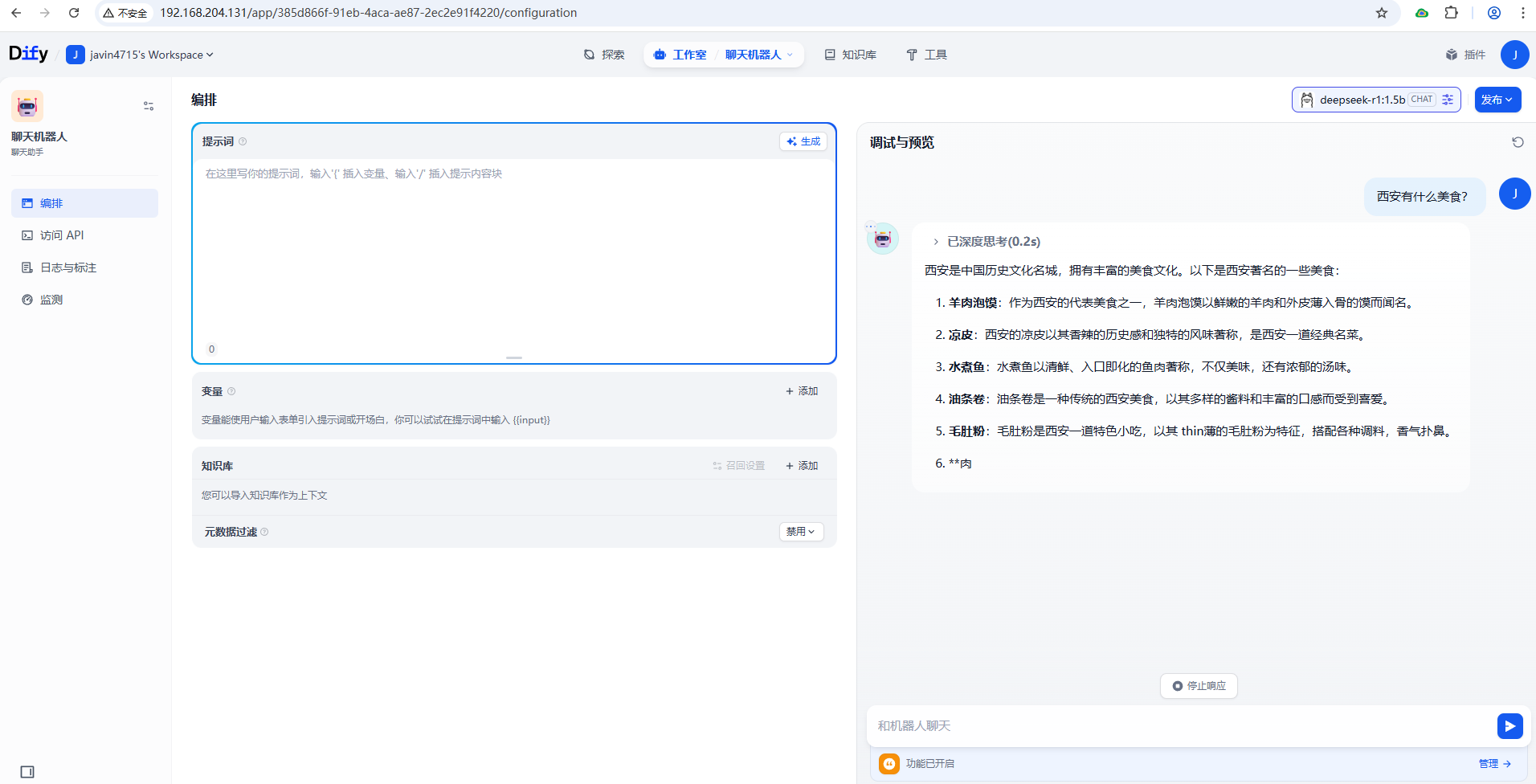
Task: Click into the prompt text area
Action: (513, 249)
